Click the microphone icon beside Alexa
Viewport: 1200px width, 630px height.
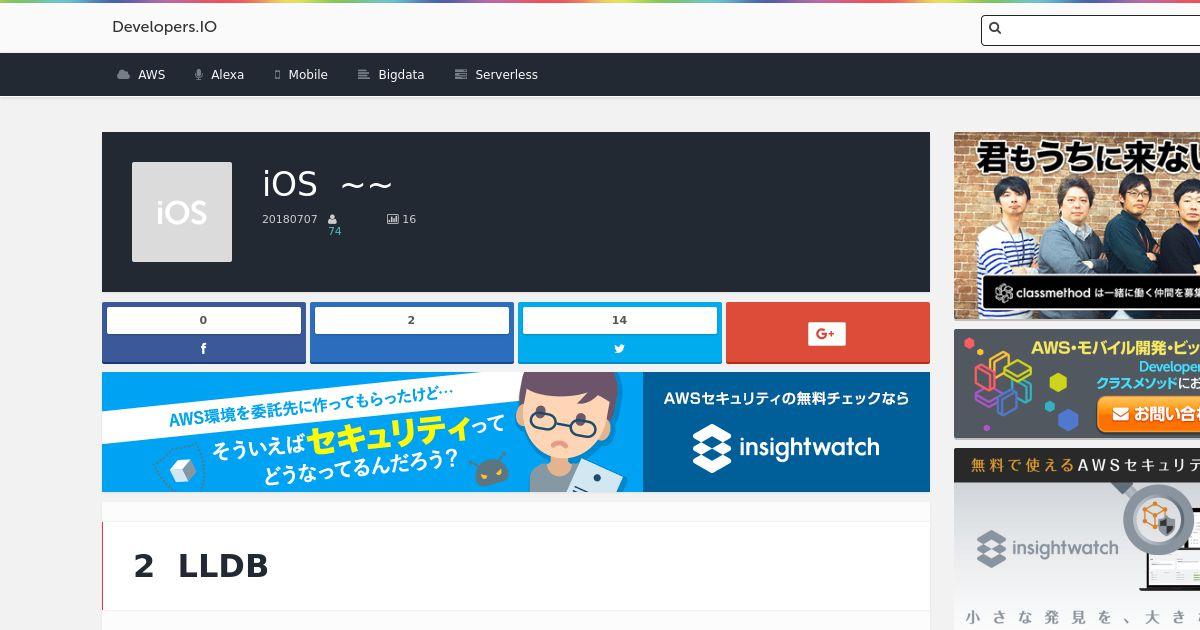199,75
